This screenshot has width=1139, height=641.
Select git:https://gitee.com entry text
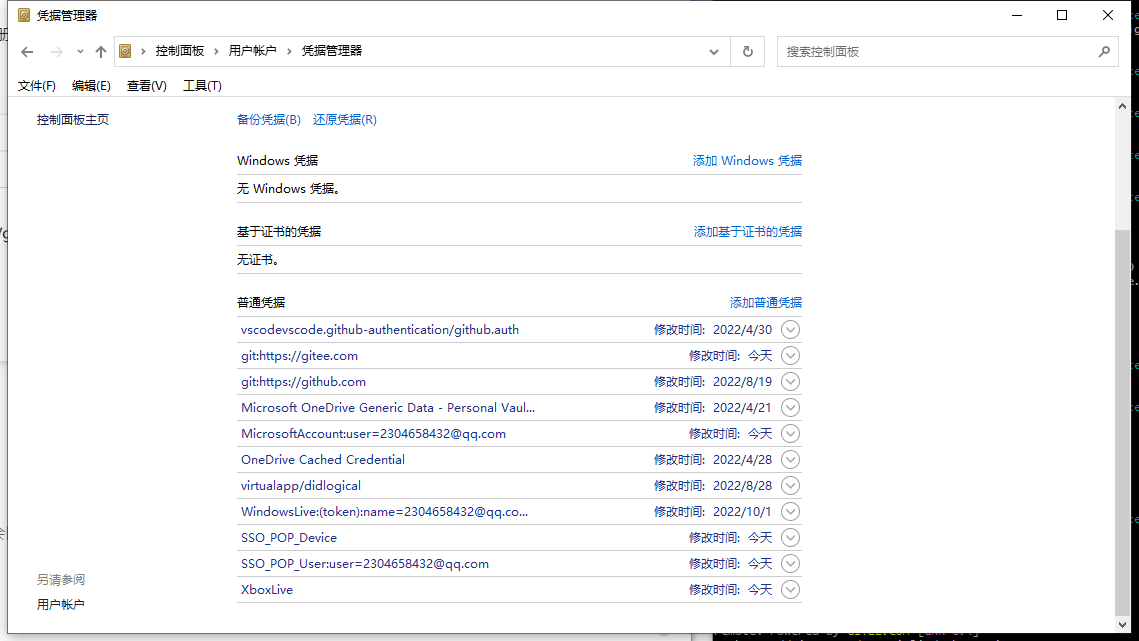pos(299,356)
